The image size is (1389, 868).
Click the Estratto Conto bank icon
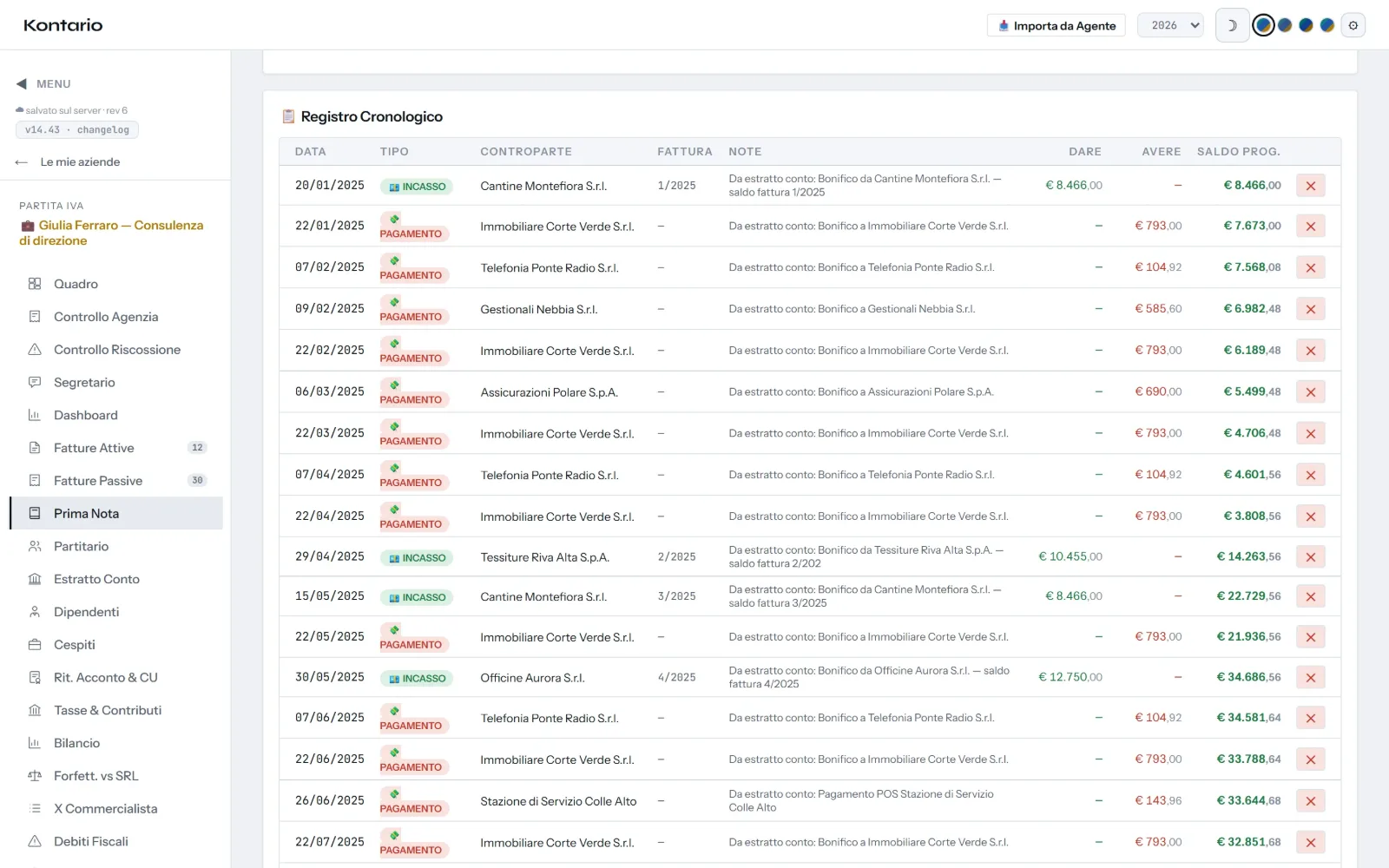point(35,579)
